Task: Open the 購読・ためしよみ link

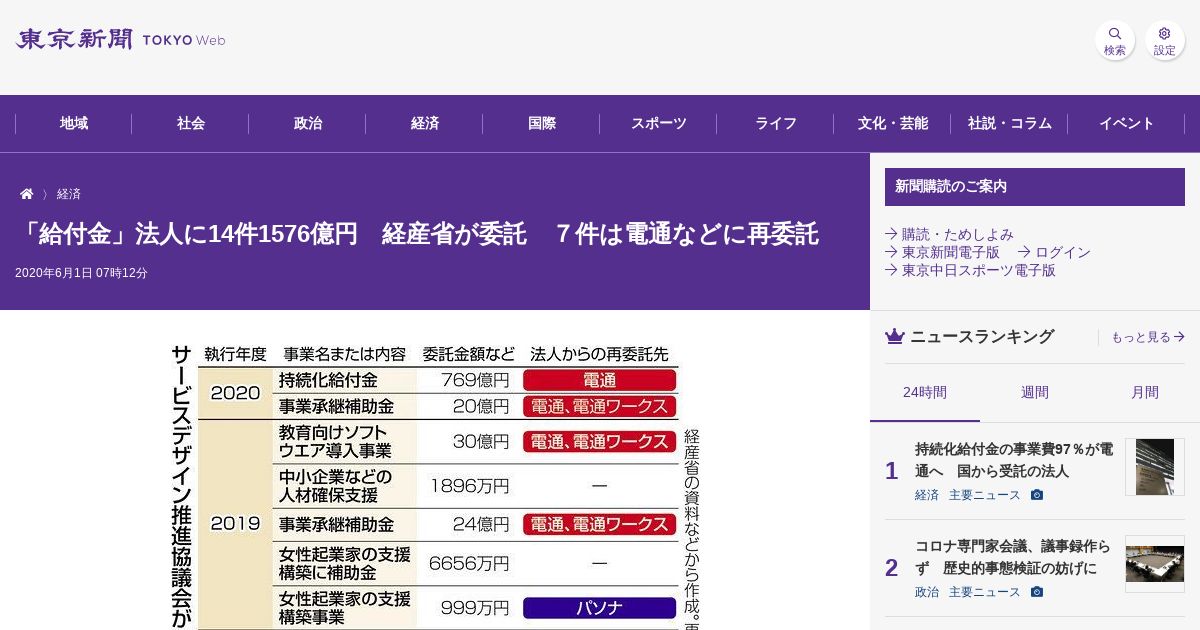Action: click(950, 234)
